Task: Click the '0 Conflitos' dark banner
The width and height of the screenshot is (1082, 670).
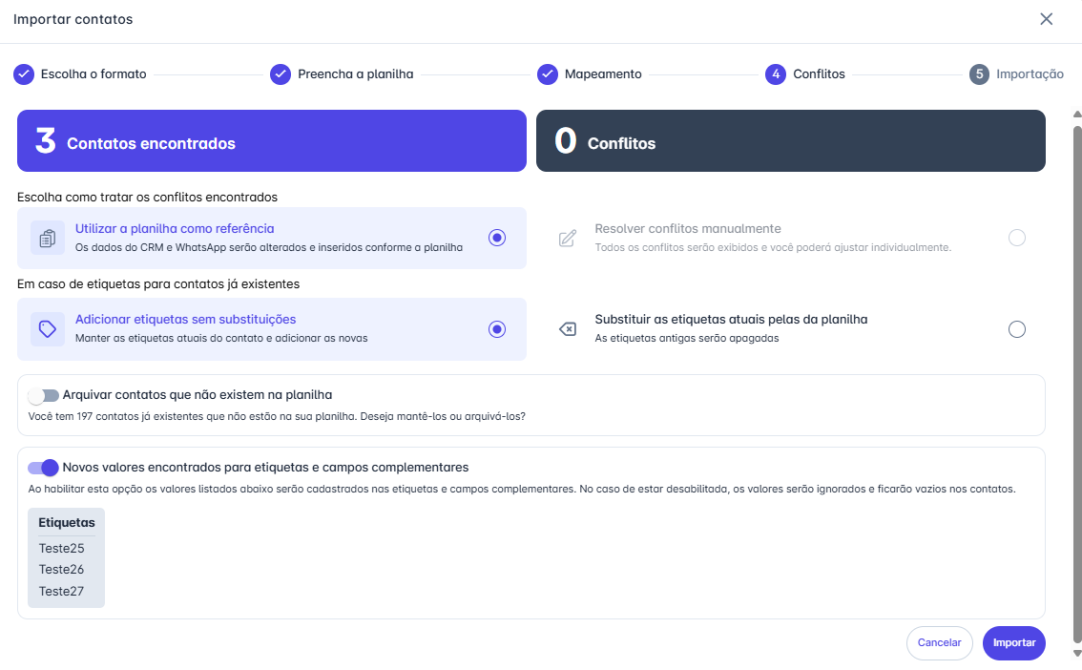Action: (790, 141)
